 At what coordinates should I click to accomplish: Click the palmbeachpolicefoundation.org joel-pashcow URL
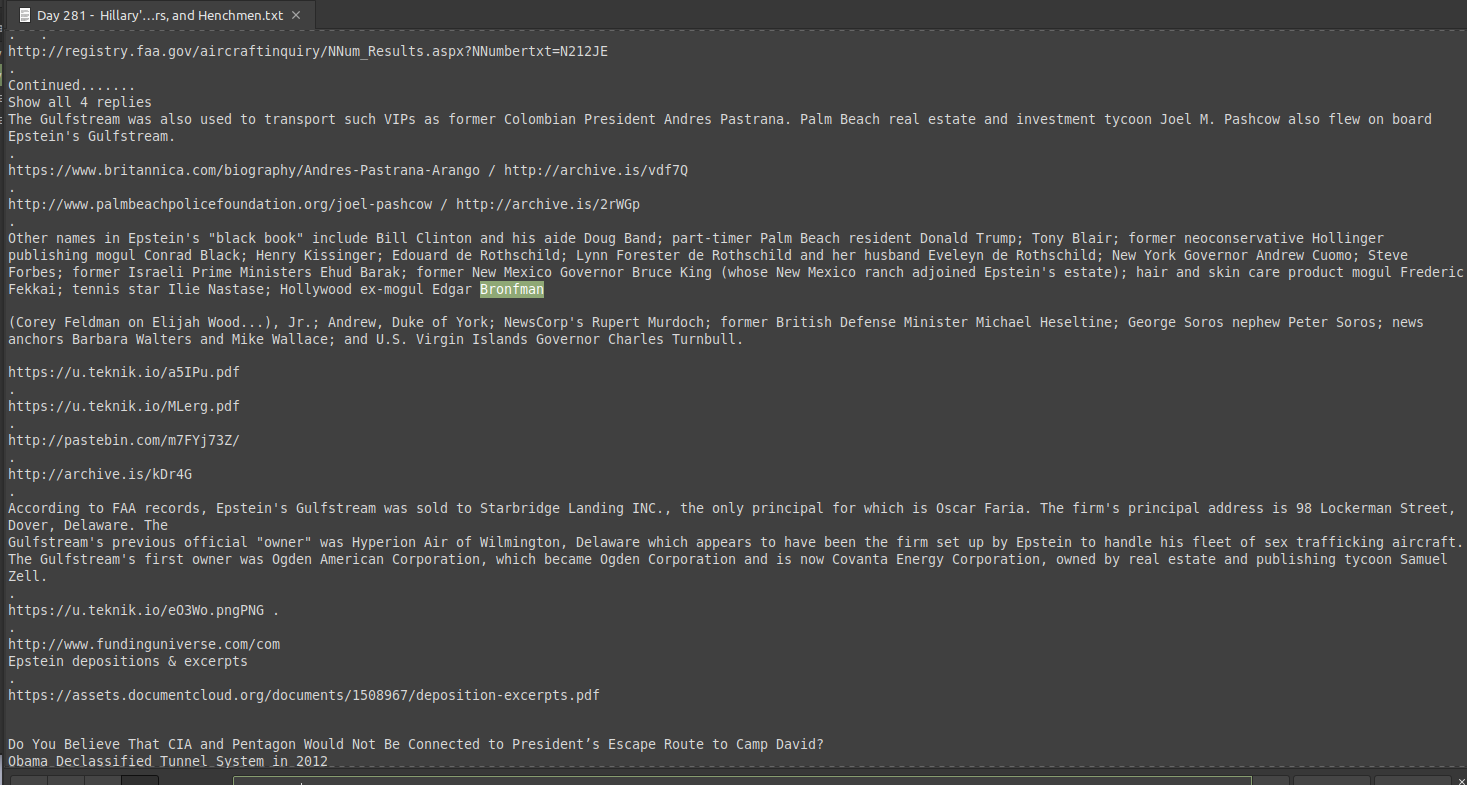(220, 204)
